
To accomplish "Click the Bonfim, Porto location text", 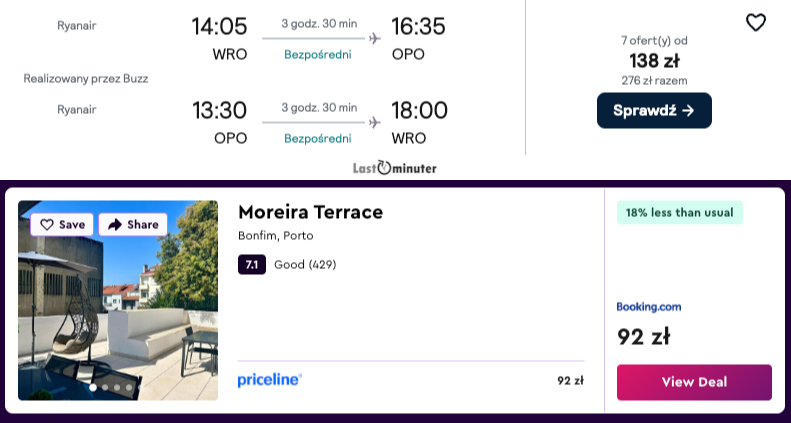I will click(x=275, y=236).
